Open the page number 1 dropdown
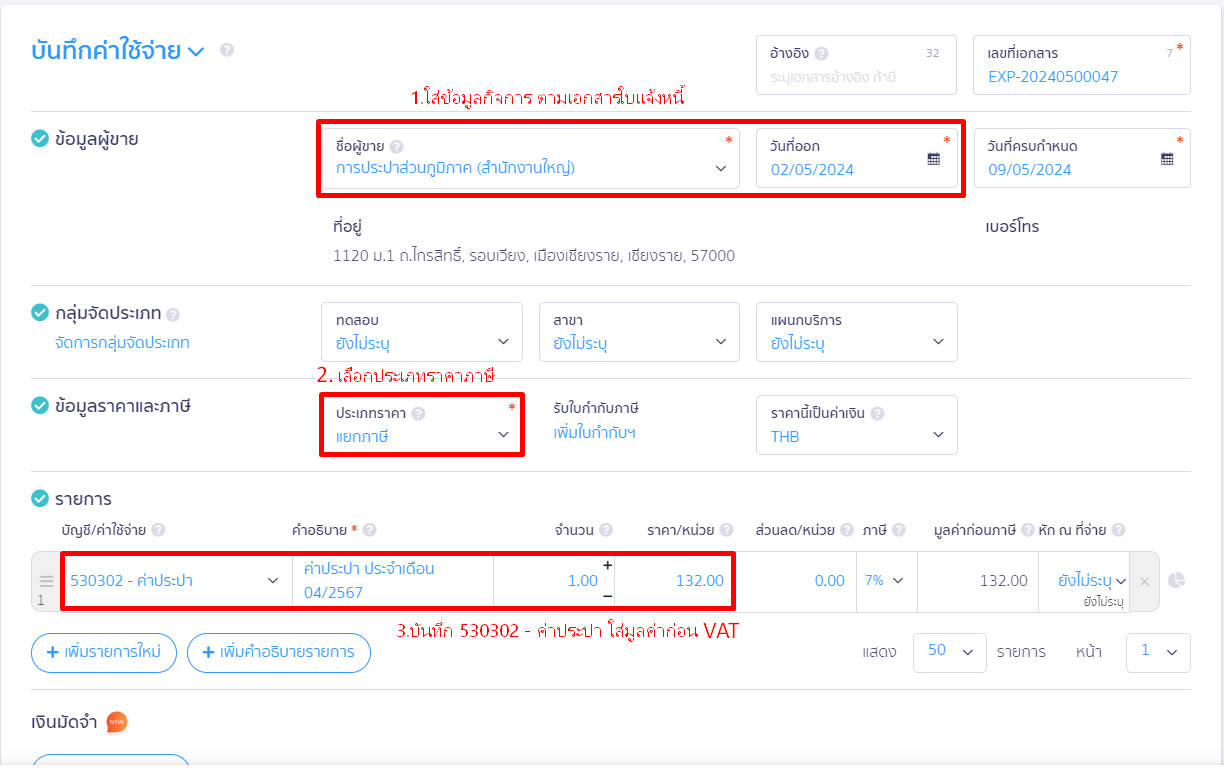The height and width of the screenshot is (768, 1224). click(1158, 652)
